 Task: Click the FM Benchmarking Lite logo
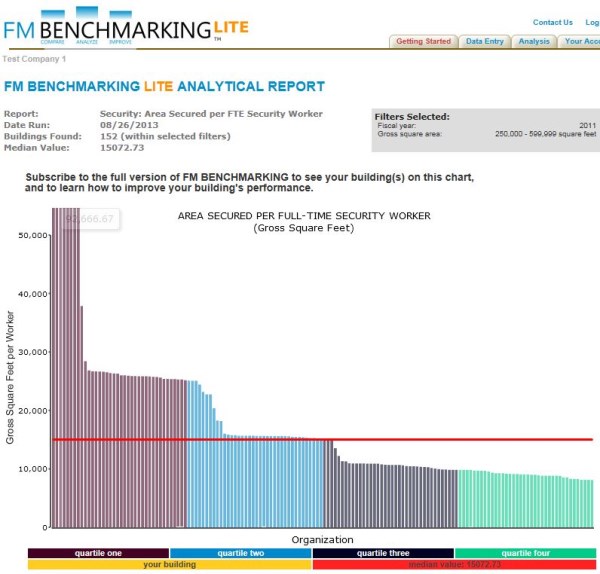pos(126,26)
